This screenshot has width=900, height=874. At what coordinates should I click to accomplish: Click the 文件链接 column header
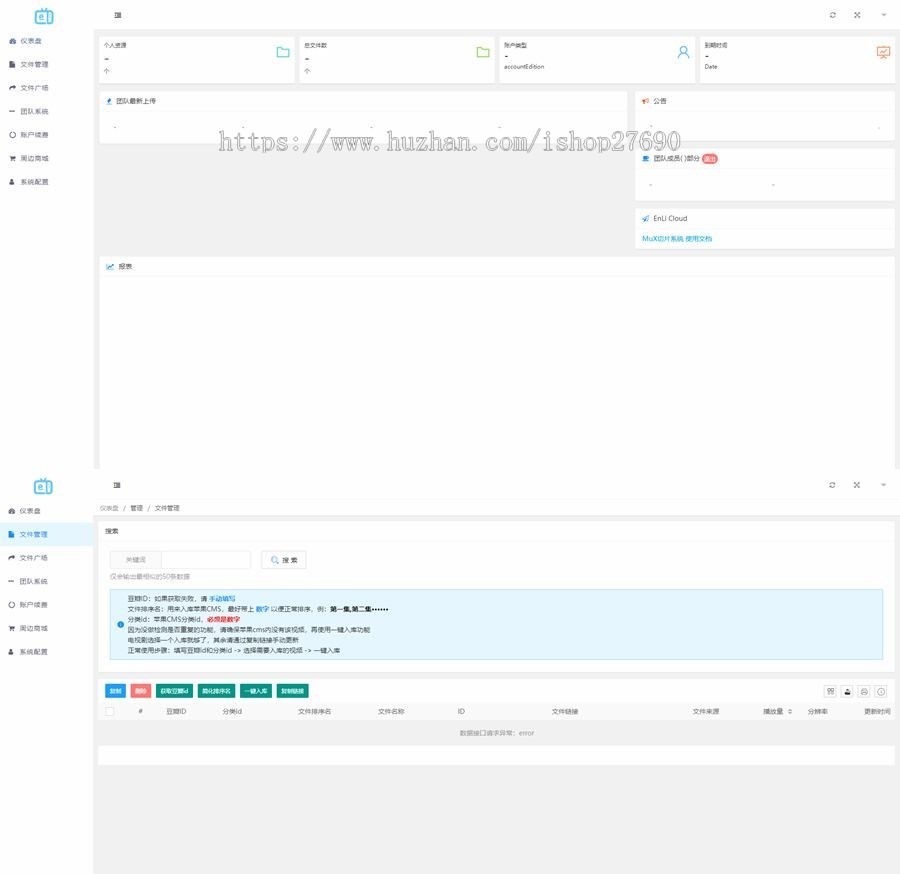coord(565,712)
